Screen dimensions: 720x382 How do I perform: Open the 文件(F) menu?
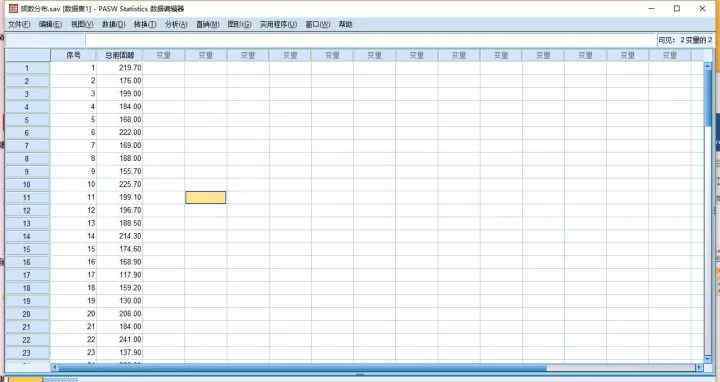click(x=19, y=24)
